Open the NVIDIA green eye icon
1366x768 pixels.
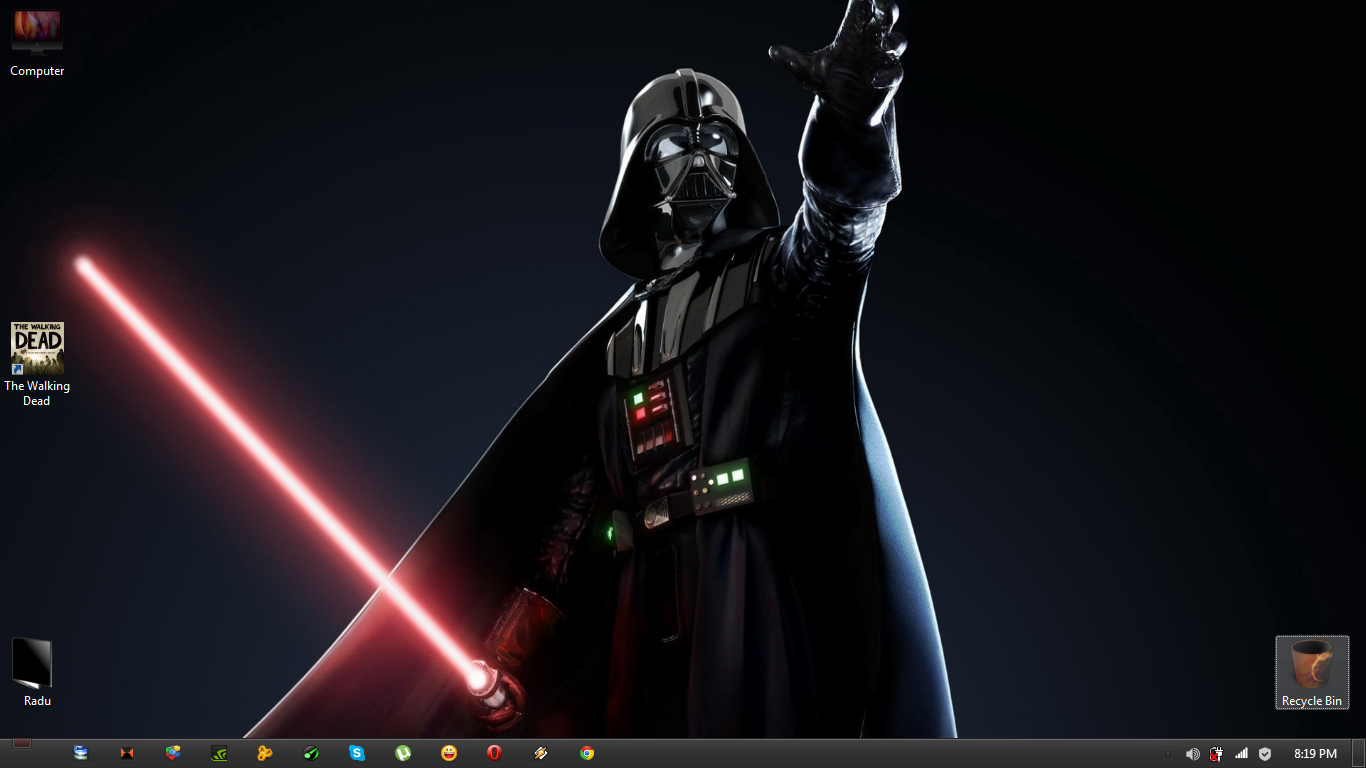[x=219, y=753]
